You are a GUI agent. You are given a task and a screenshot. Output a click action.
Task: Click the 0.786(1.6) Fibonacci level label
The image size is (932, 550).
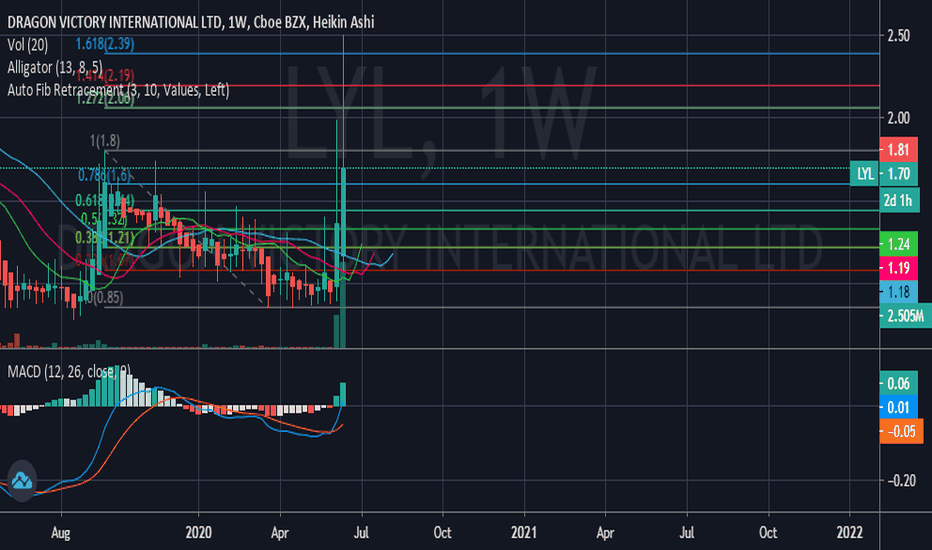point(105,175)
